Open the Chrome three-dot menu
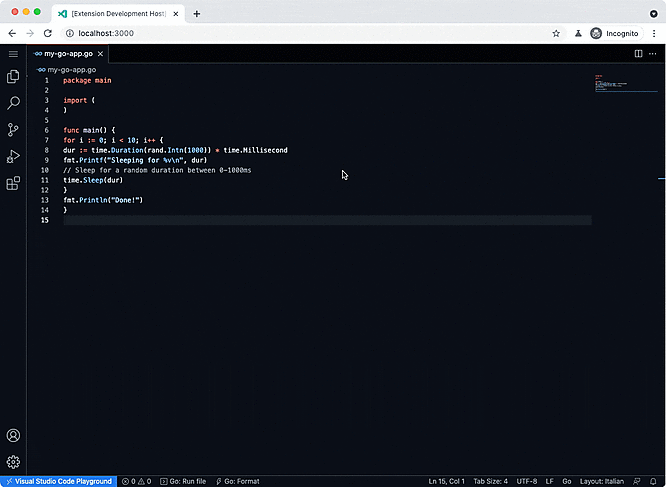This screenshot has width=666, height=487. point(654,34)
